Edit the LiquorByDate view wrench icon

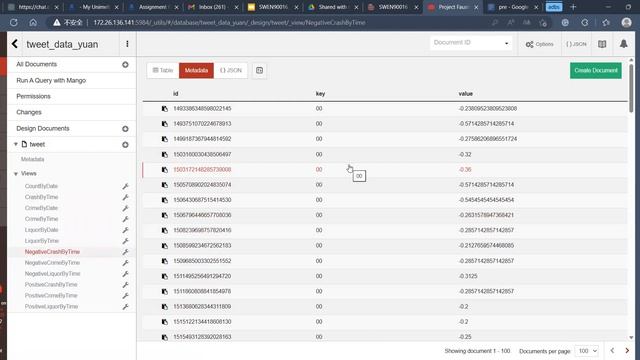point(125,230)
